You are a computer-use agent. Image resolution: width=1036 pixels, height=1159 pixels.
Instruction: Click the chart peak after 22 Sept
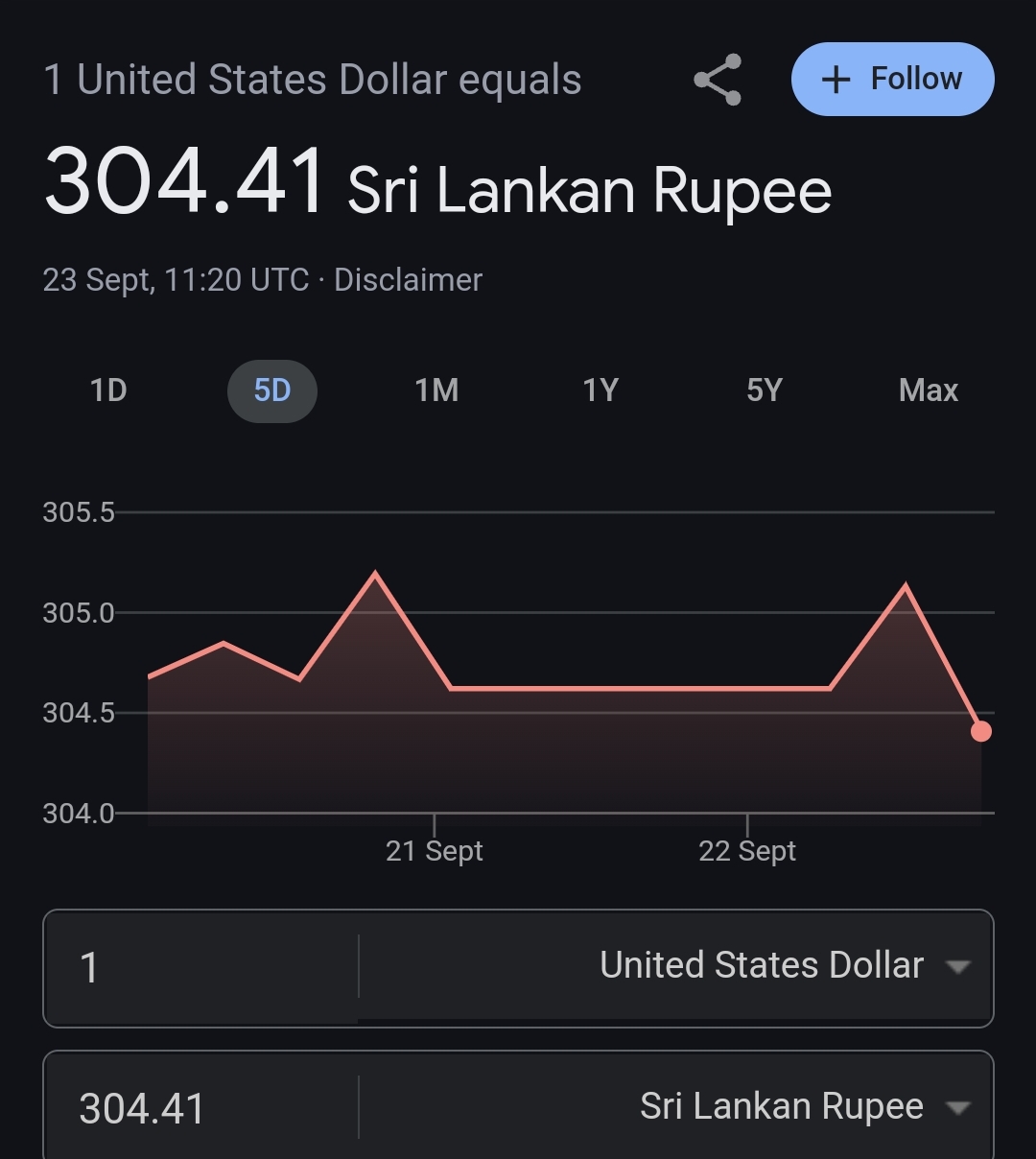click(x=905, y=585)
